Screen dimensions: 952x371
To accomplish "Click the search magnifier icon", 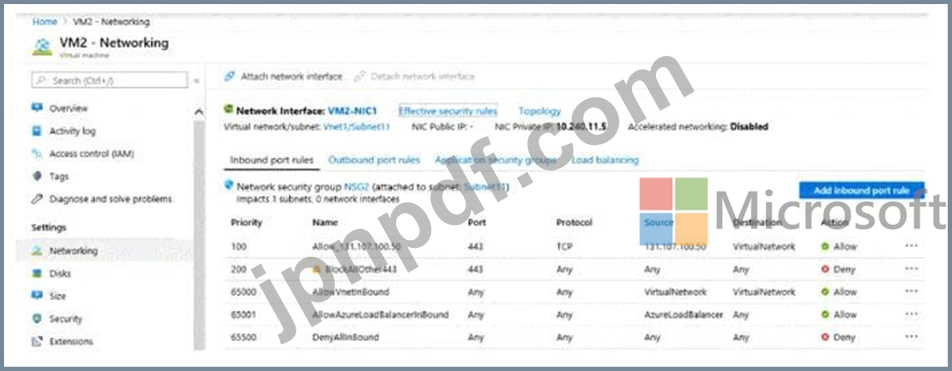I will 41,80.
